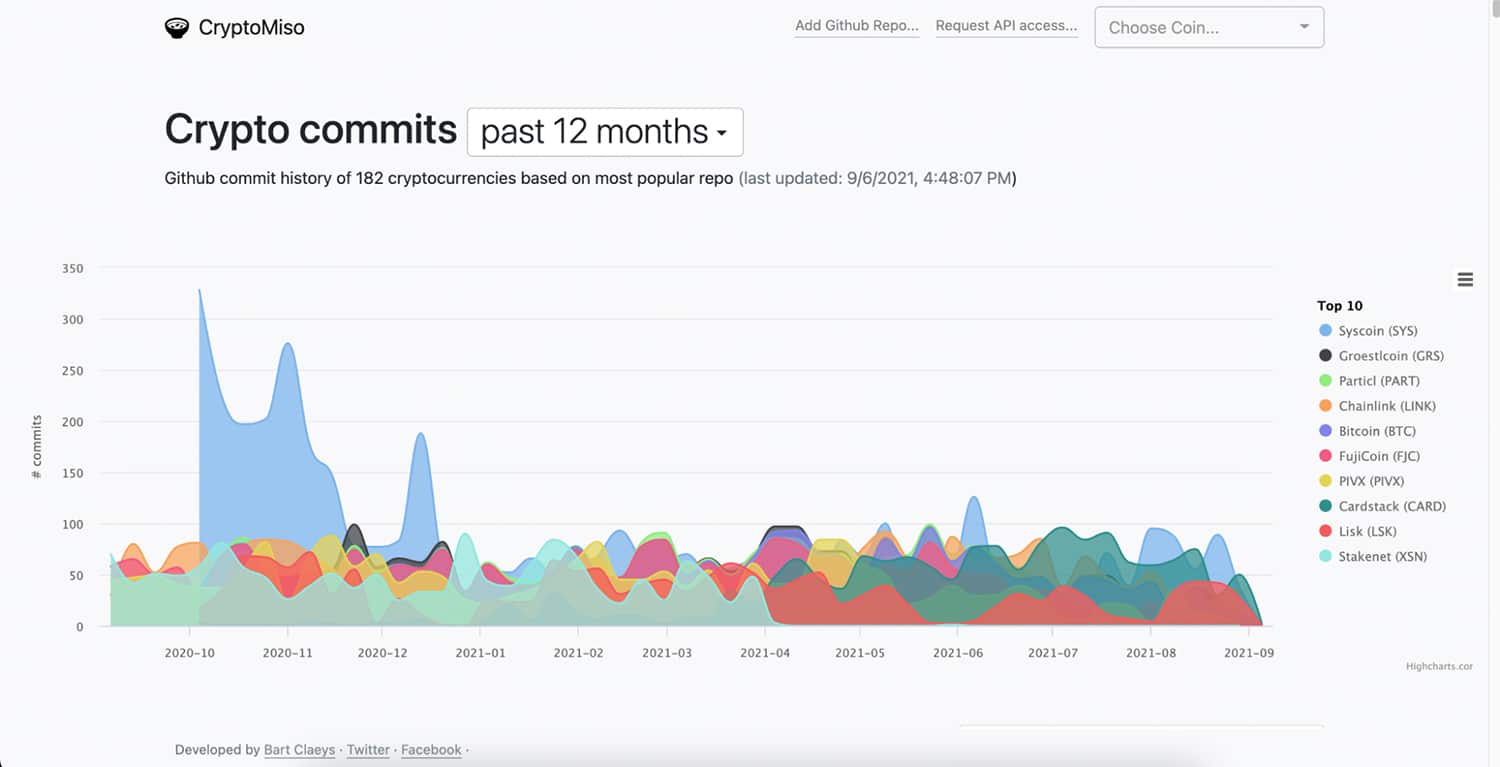
Task: Click the 2020-12 x-axis label
Action: click(384, 653)
